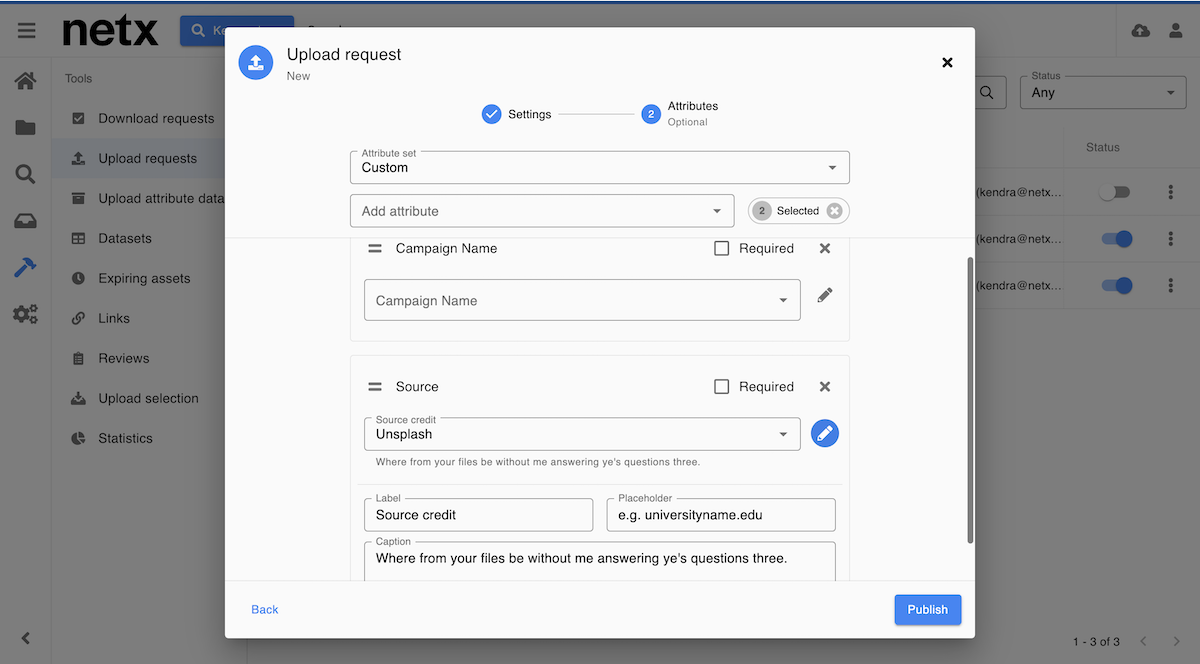Image resolution: width=1200 pixels, height=664 pixels.
Task: Grab the drag handle of Campaign Name
Action: click(x=375, y=249)
